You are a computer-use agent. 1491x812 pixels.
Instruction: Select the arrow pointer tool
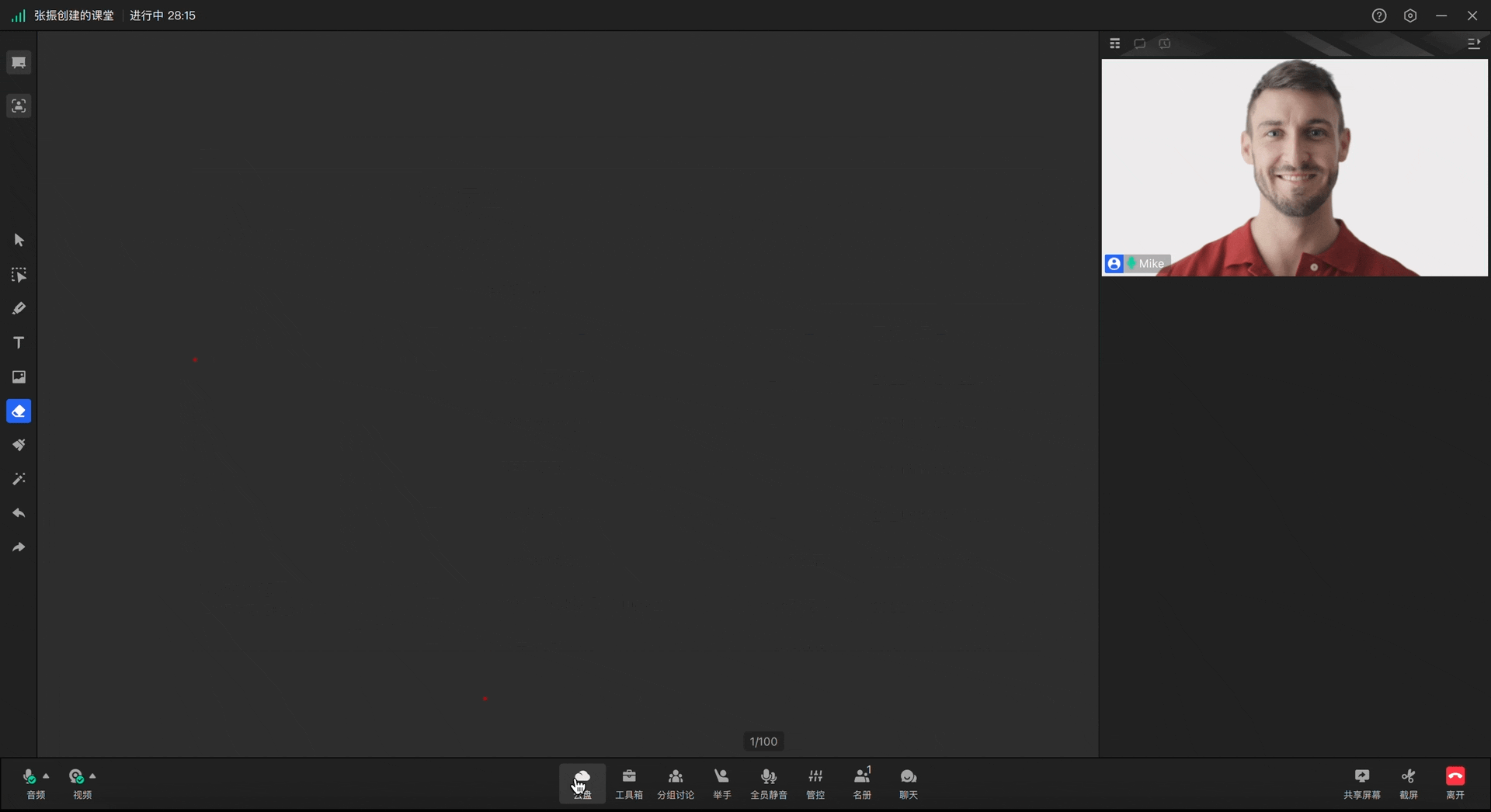(x=19, y=240)
